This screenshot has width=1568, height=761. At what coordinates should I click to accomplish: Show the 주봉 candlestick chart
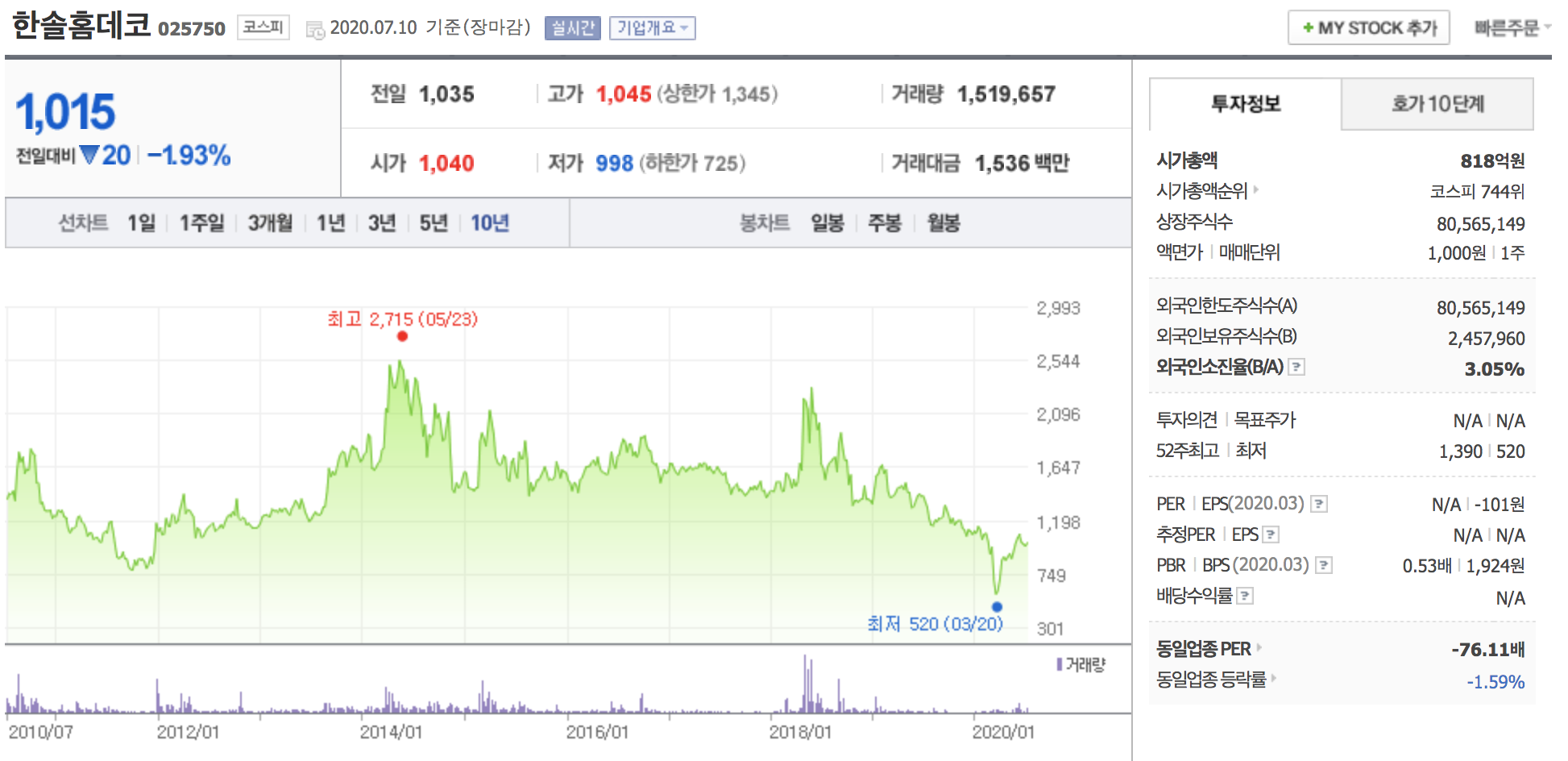tap(884, 222)
